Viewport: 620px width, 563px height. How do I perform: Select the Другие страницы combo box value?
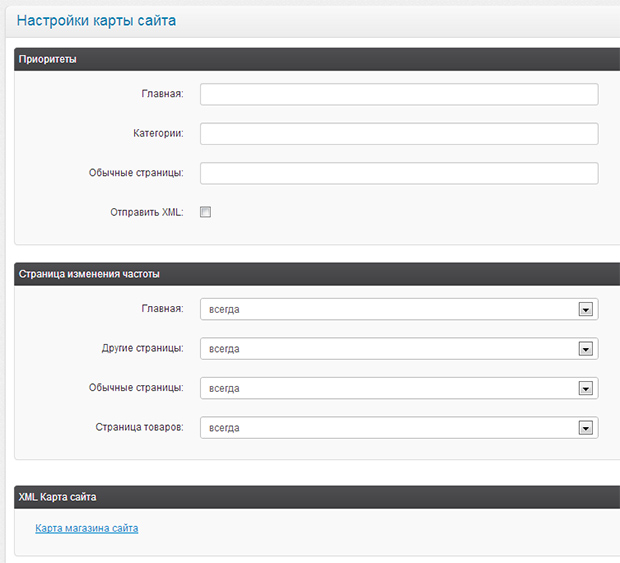[399, 349]
